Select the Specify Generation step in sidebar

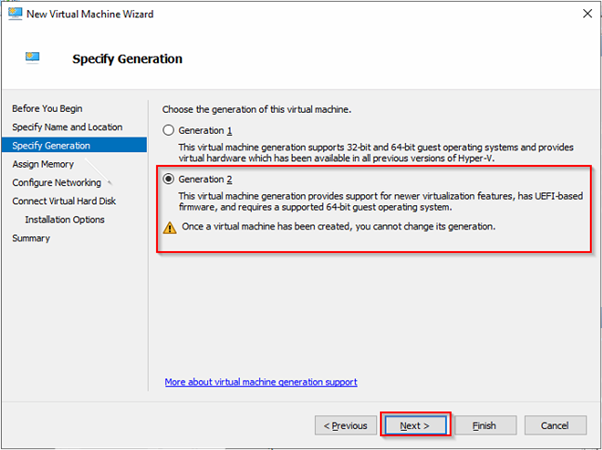coord(51,145)
